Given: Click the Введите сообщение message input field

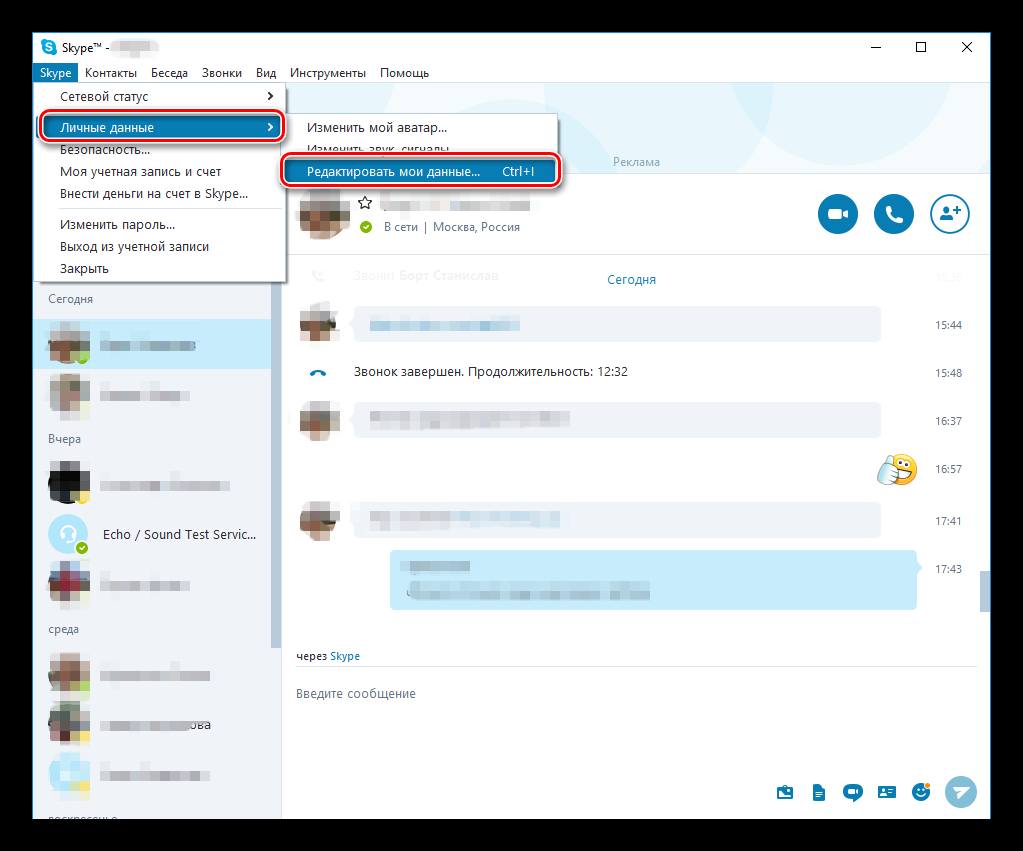Looking at the screenshot, I should 600,694.
